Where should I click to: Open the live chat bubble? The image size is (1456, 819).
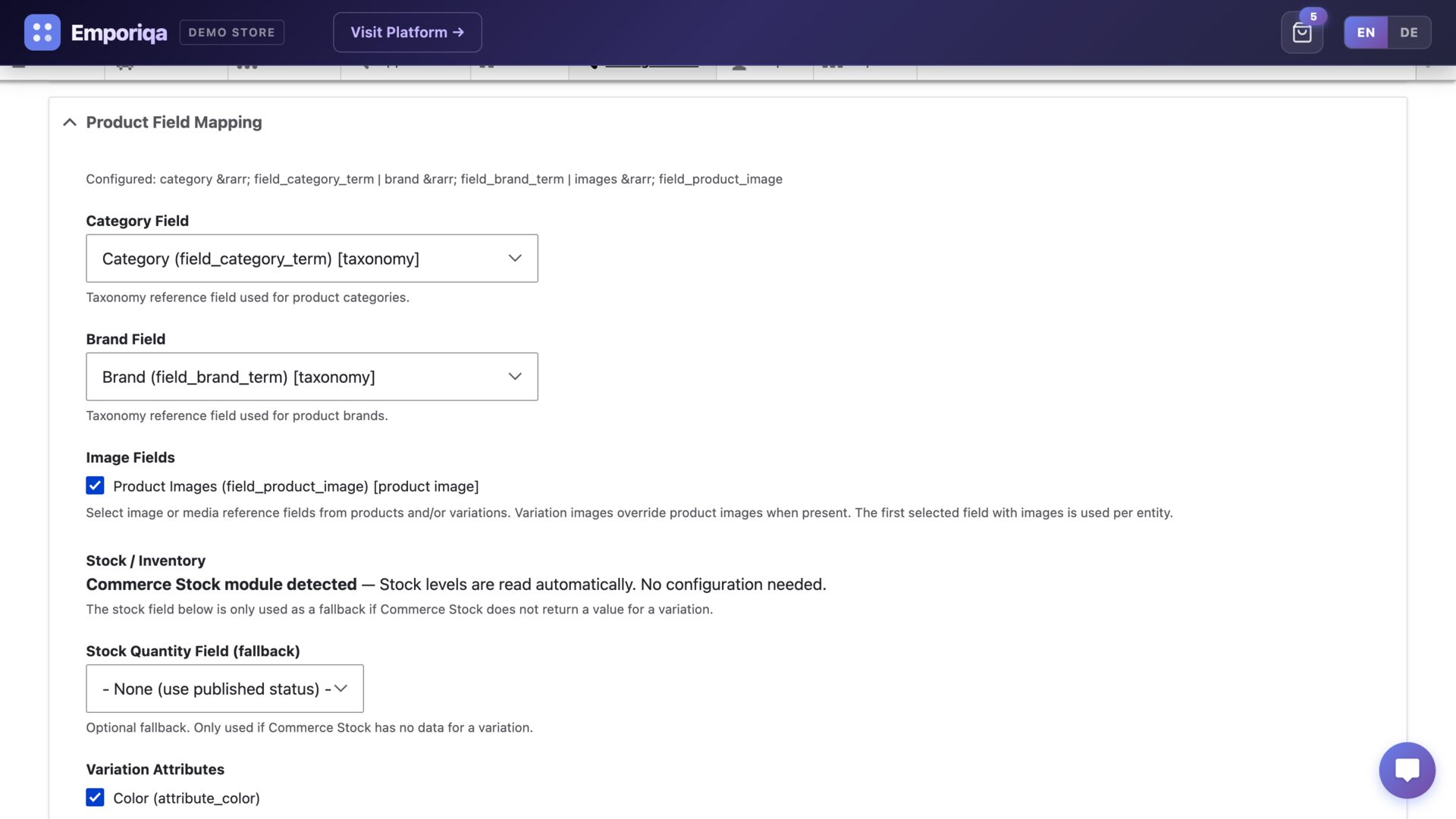click(1407, 770)
